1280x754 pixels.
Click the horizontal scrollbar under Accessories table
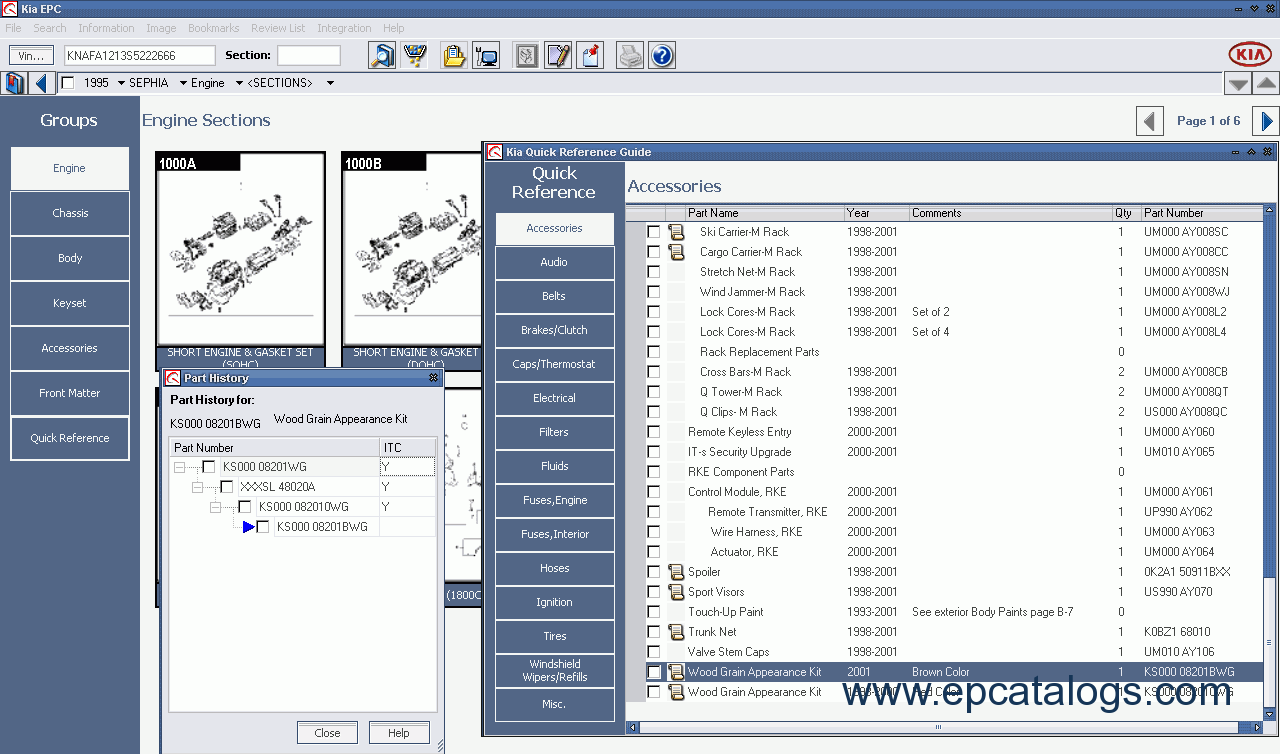938,727
